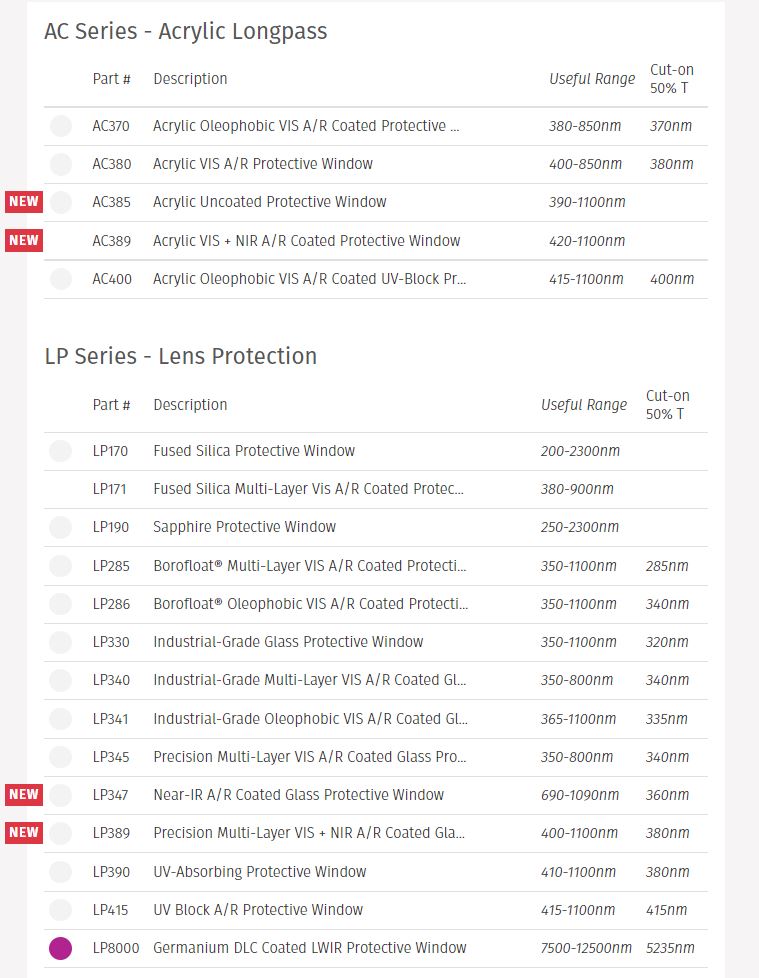Select the circle icon next to LP285
This screenshot has width=759, height=978.
point(60,566)
